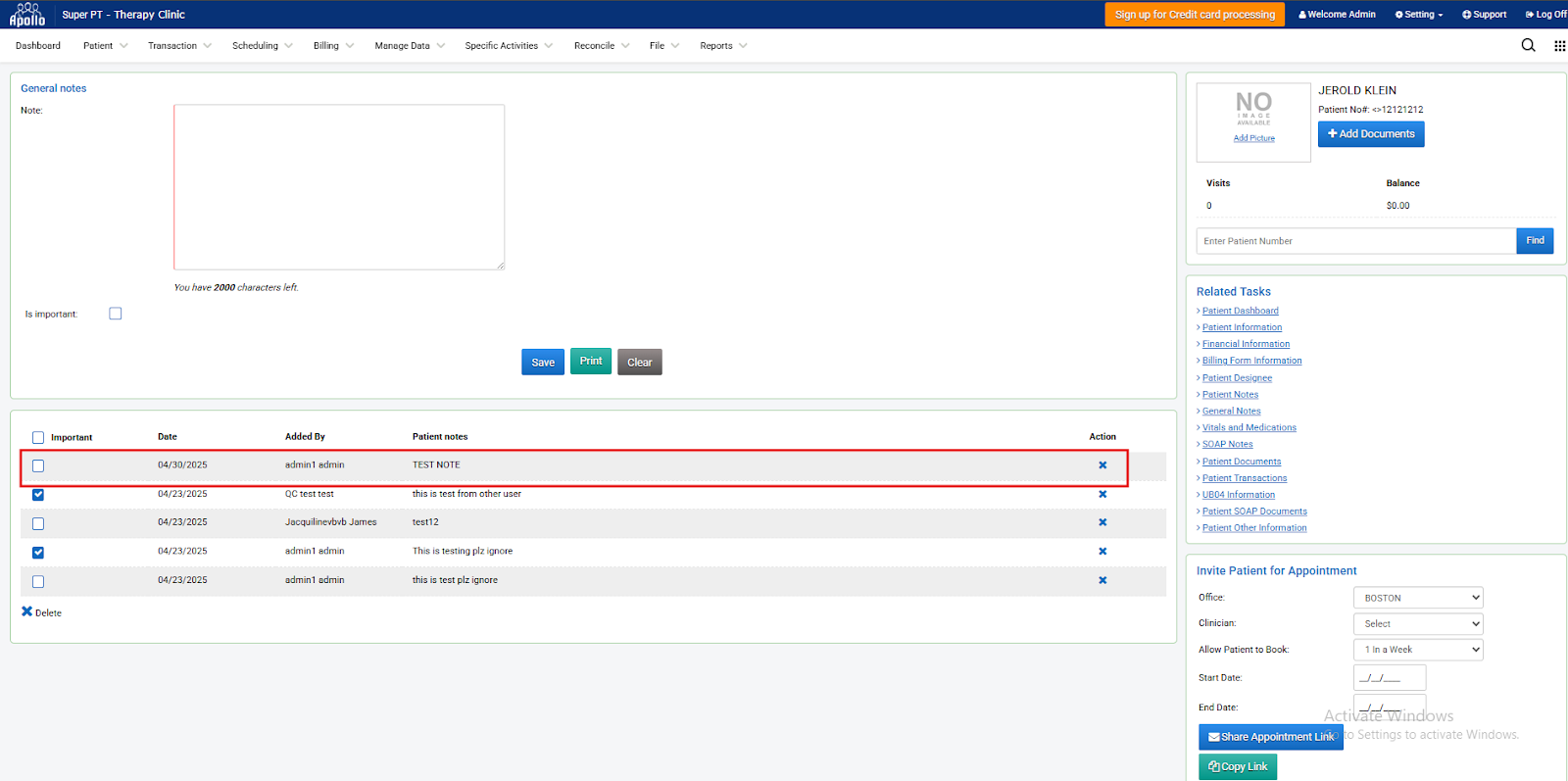Click X icon for 'This is testing plz ignore'

[1102, 552]
